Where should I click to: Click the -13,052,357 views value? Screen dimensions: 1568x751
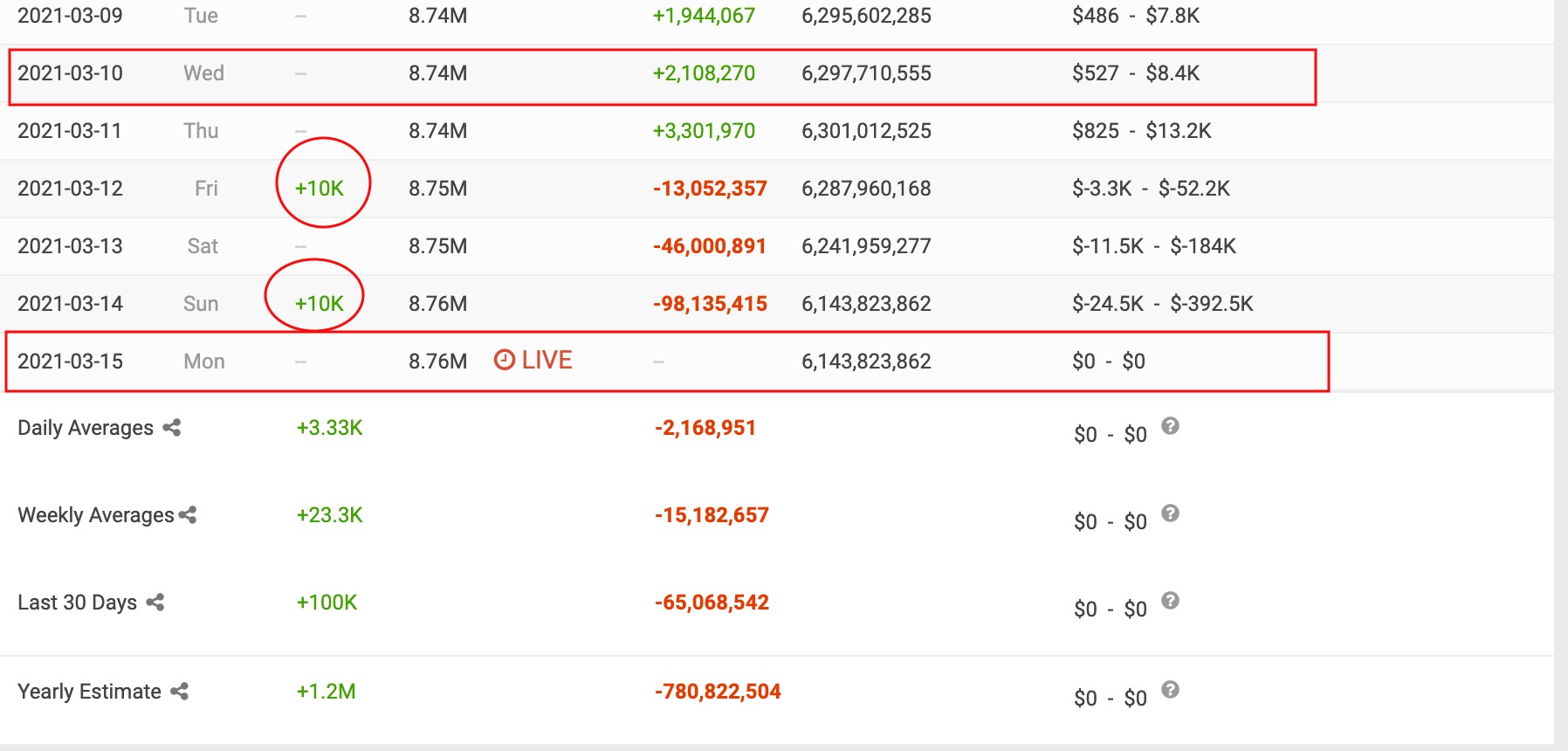pos(710,189)
